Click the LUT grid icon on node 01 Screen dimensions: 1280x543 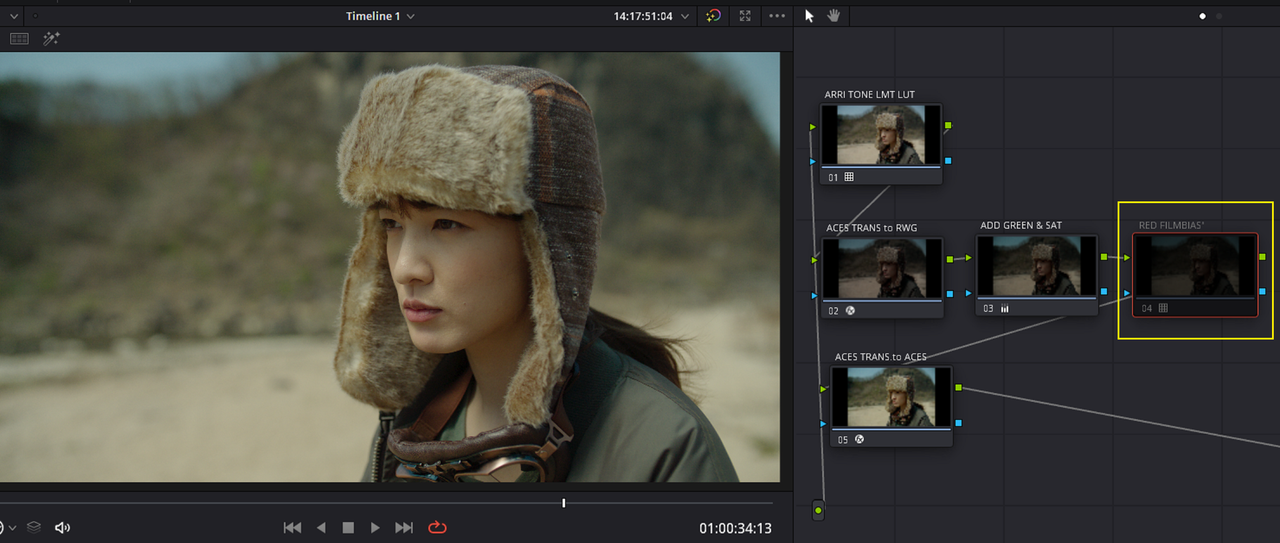[849, 177]
